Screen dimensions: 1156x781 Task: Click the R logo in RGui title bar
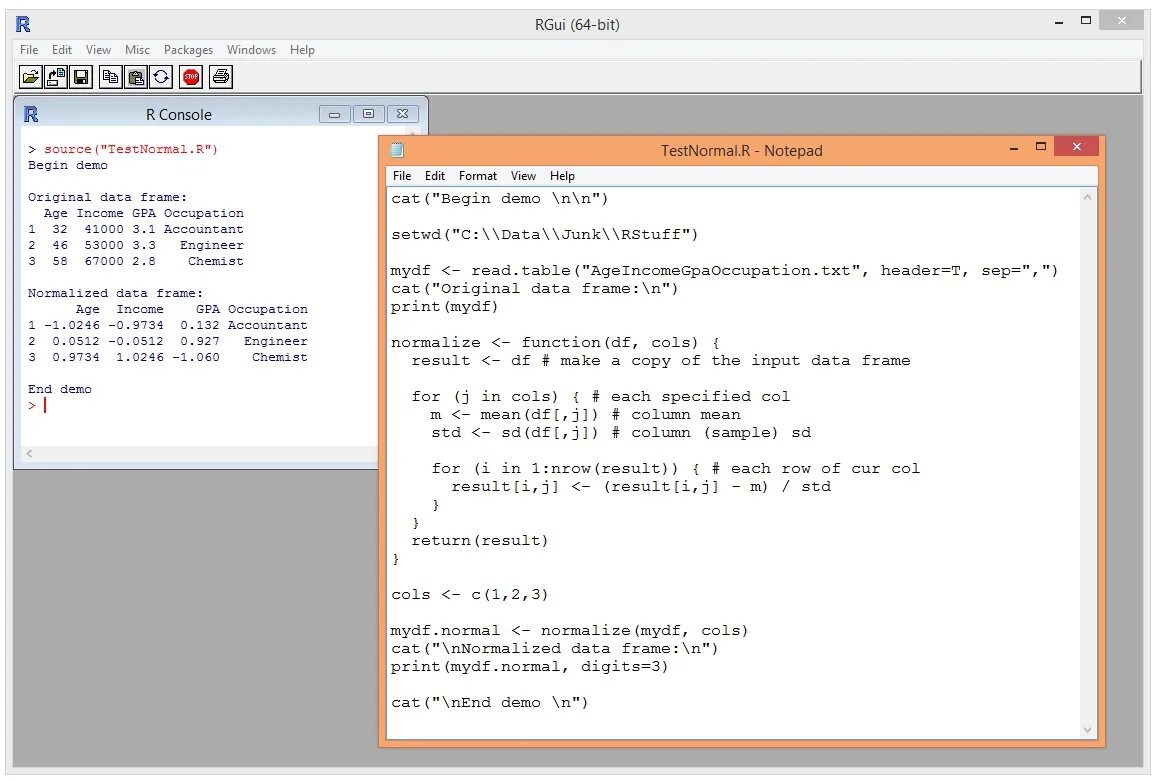(23, 24)
